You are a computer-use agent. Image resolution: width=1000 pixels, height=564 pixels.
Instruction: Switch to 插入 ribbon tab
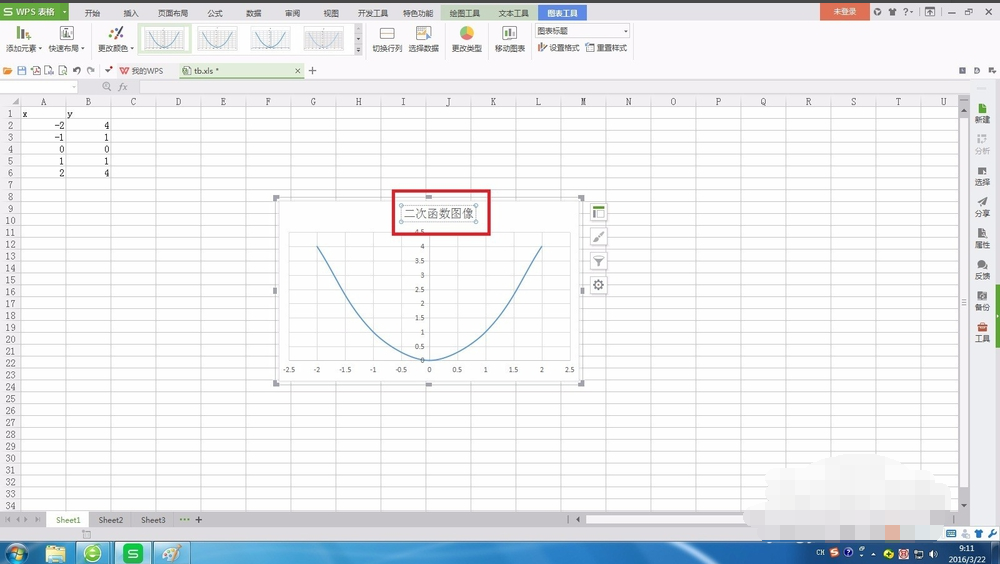point(131,13)
